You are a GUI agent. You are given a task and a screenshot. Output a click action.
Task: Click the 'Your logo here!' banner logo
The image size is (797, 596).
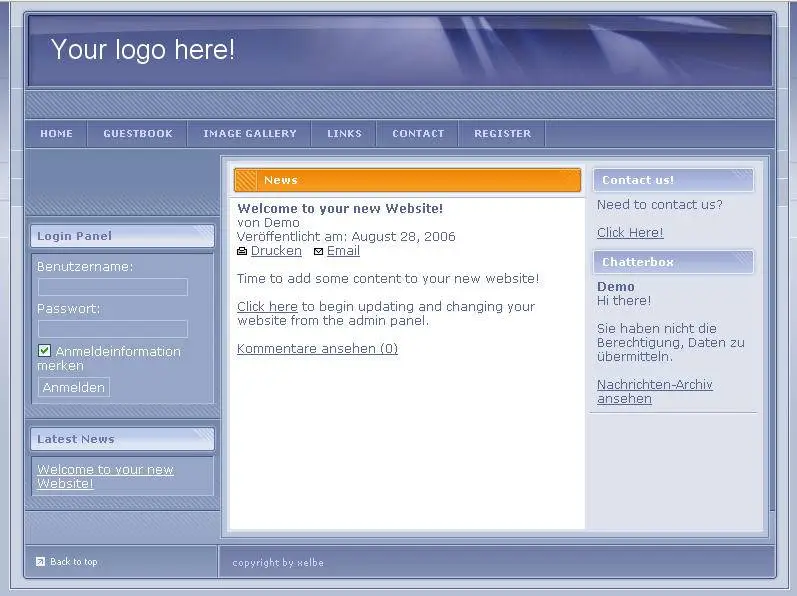[x=143, y=50]
